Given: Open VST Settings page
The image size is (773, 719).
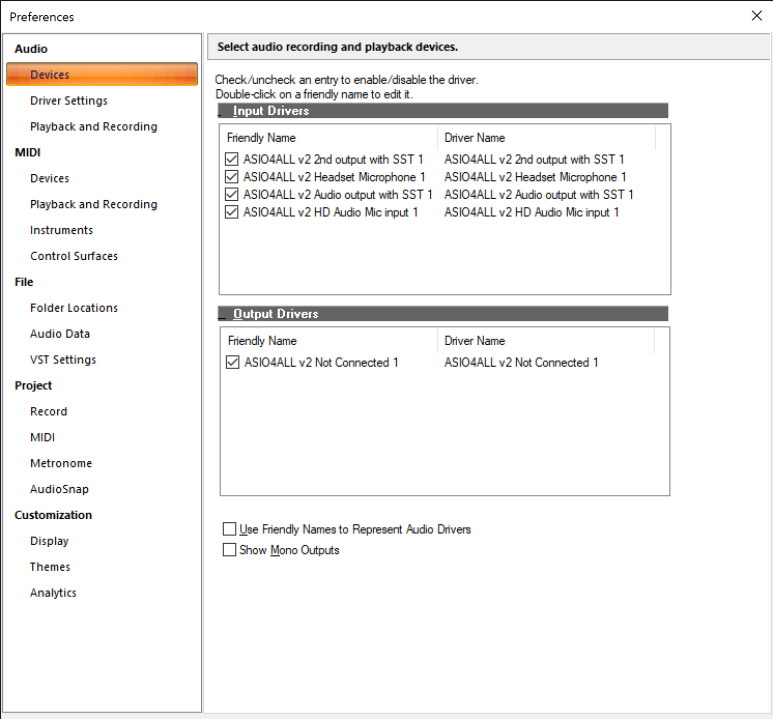Looking at the screenshot, I should click(63, 360).
